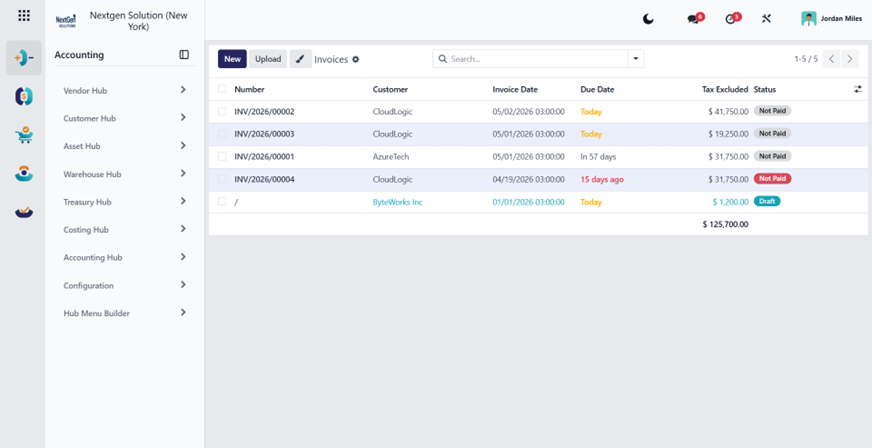Expand the Treasury Hub chevron
Viewport: 872px width, 448px height.
(183, 201)
